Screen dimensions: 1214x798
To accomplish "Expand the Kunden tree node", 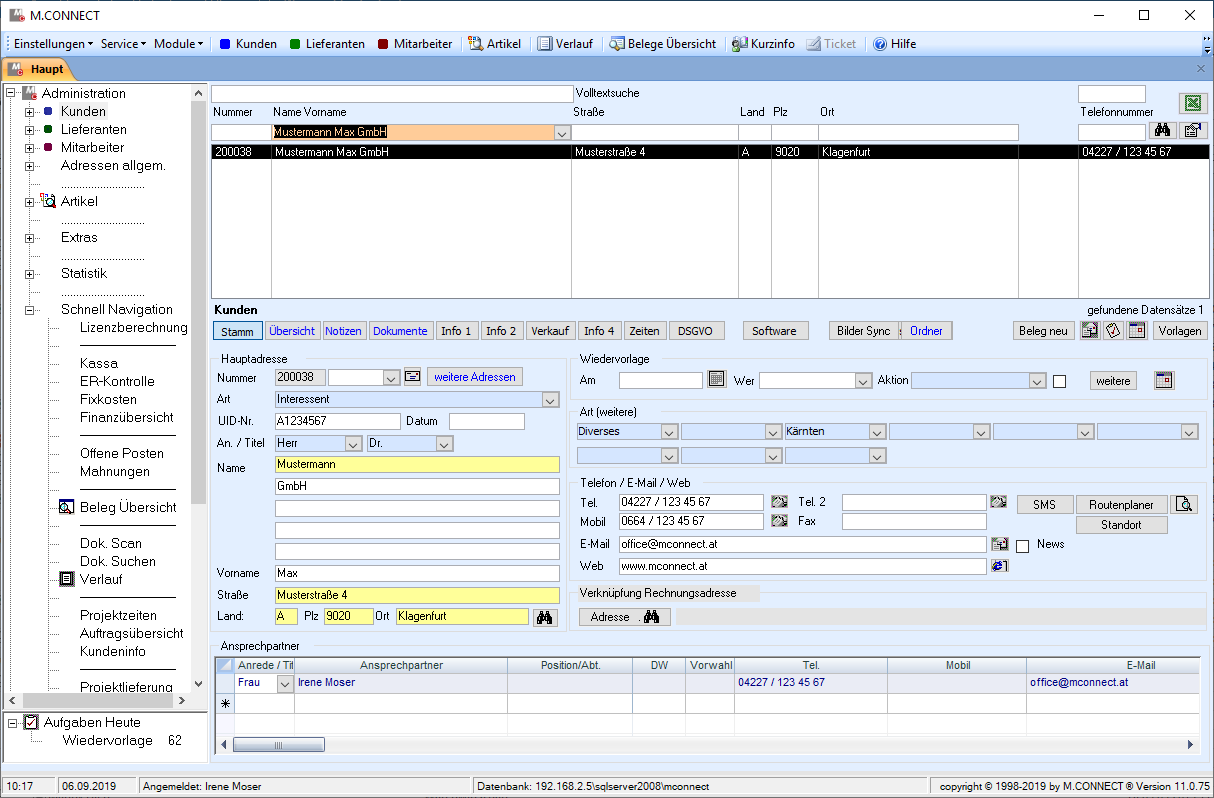I will [x=29, y=112].
